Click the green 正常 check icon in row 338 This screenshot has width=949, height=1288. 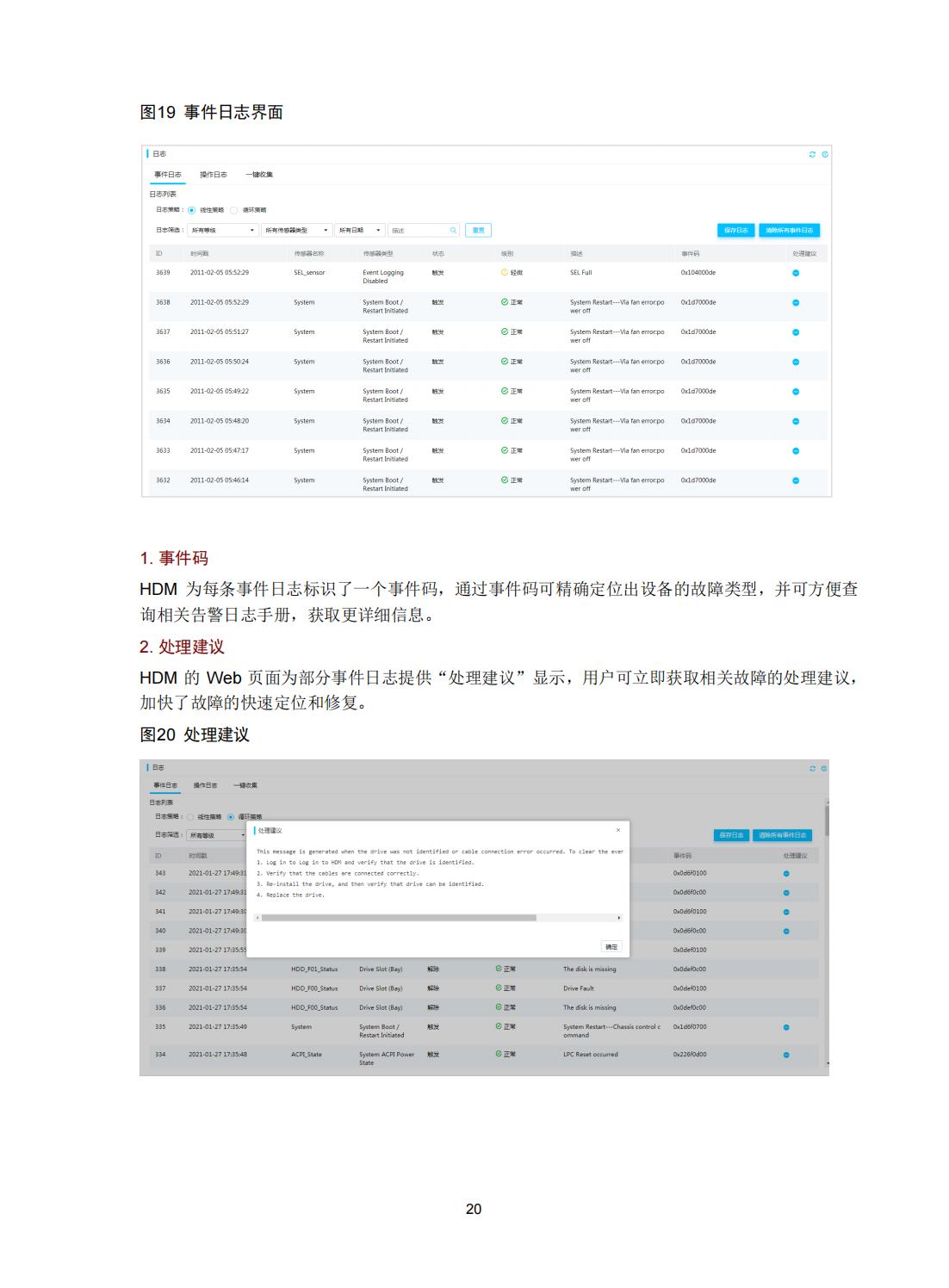(x=499, y=969)
